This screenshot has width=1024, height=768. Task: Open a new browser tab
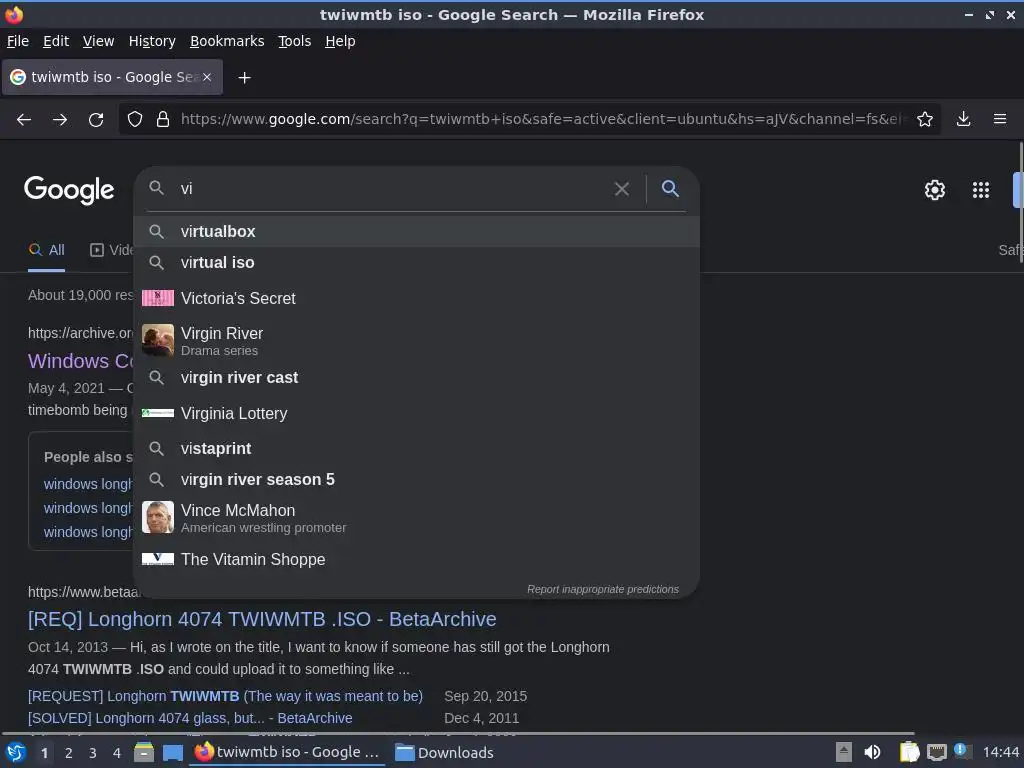pyautogui.click(x=244, y=78)
